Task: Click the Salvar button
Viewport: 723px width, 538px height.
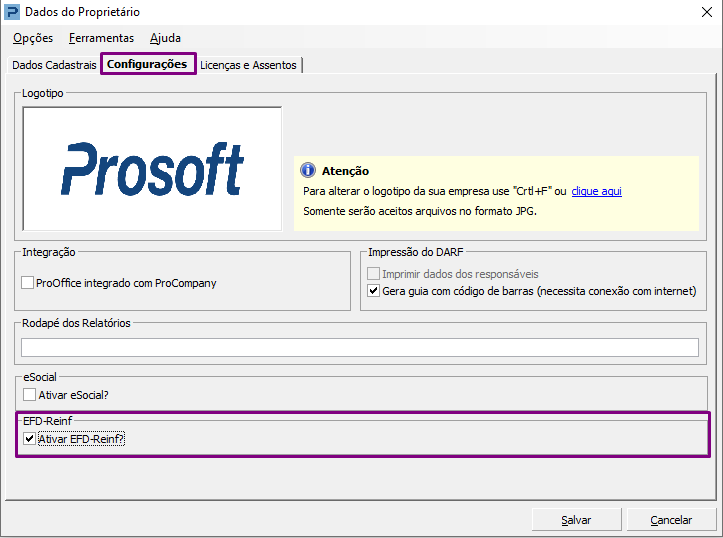Action: tap(576, 520)
